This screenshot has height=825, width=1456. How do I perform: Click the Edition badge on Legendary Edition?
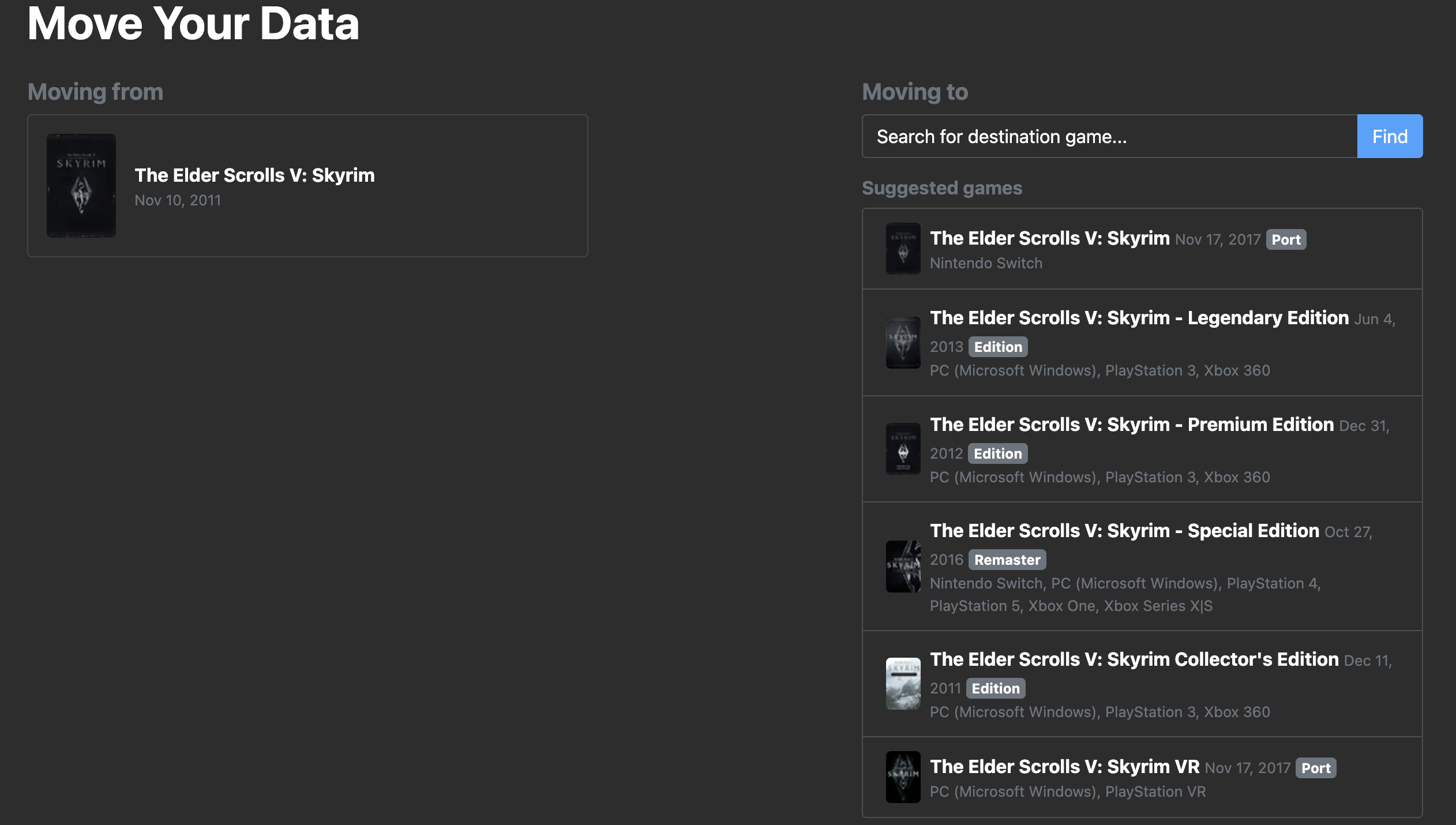(997, 347)
